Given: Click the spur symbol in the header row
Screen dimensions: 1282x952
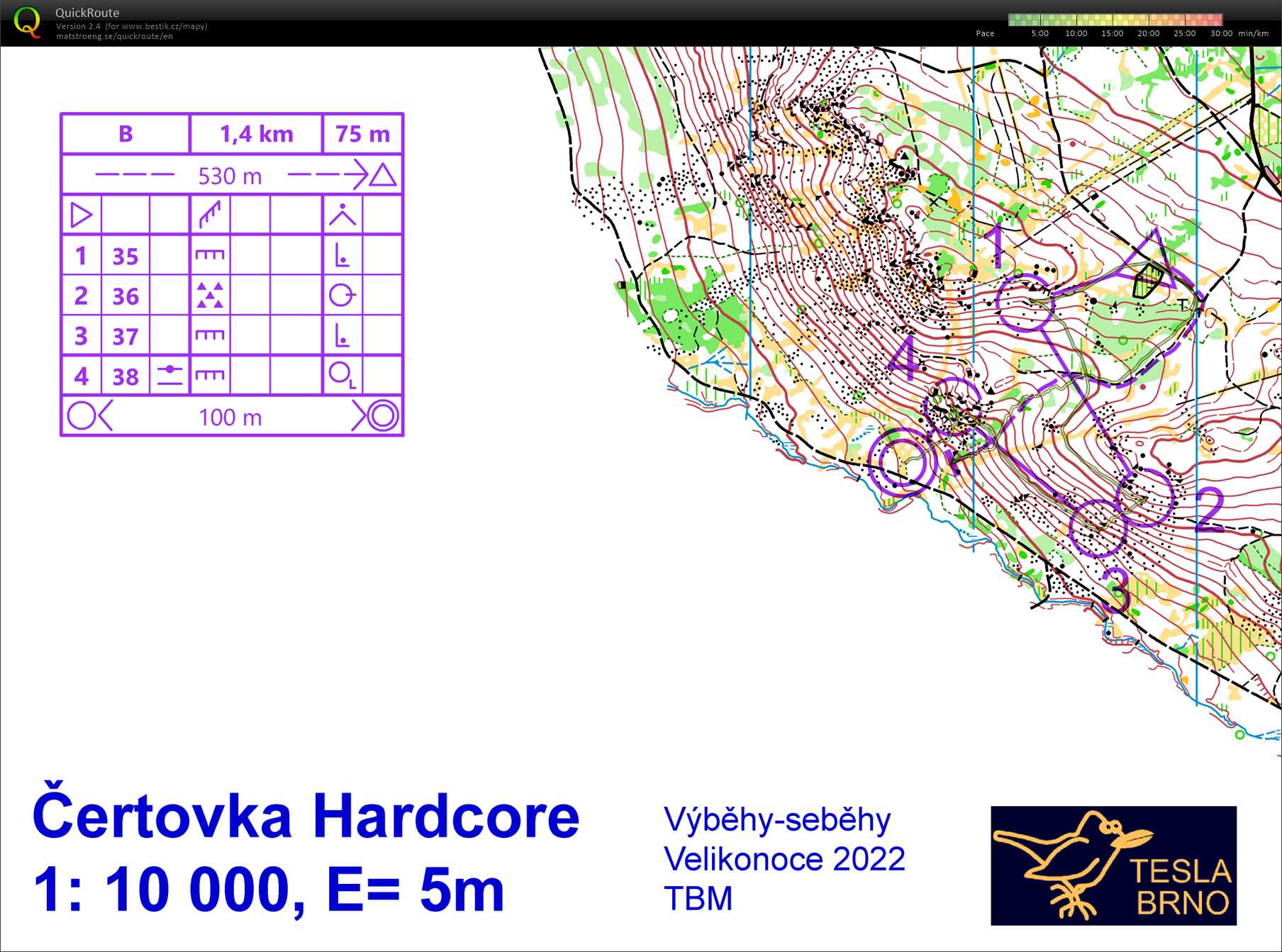Looking at the screenshot, I should (210, 213).
